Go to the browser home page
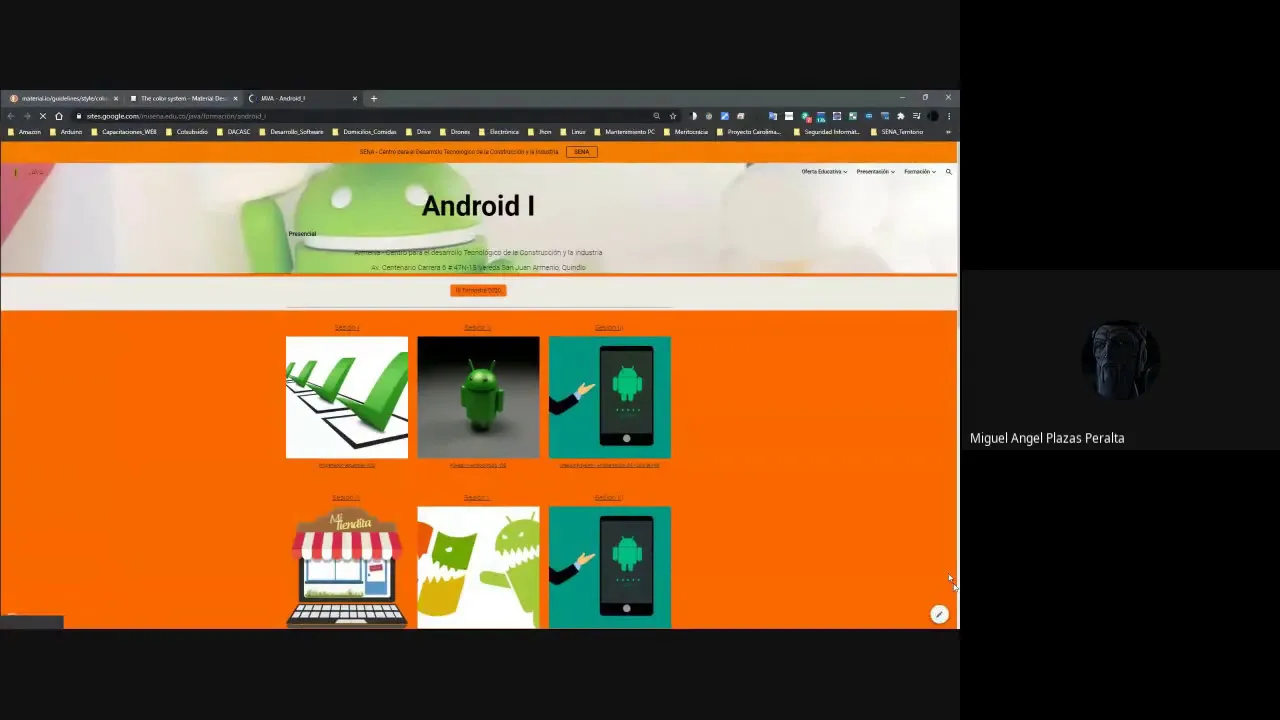 click(x=59, y=116)
